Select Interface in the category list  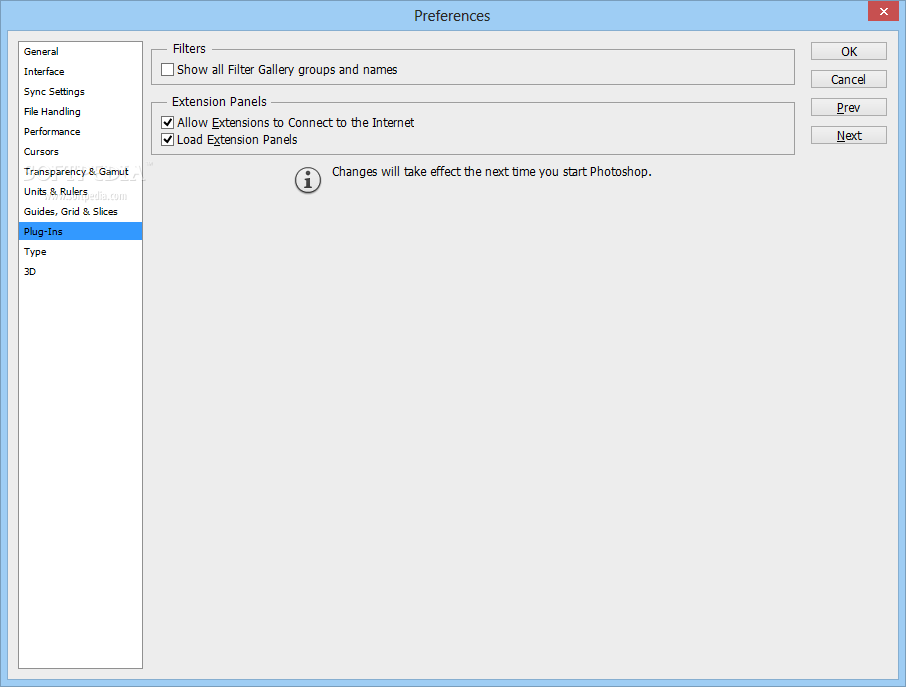pyautogui.click(x=80, y=72)
